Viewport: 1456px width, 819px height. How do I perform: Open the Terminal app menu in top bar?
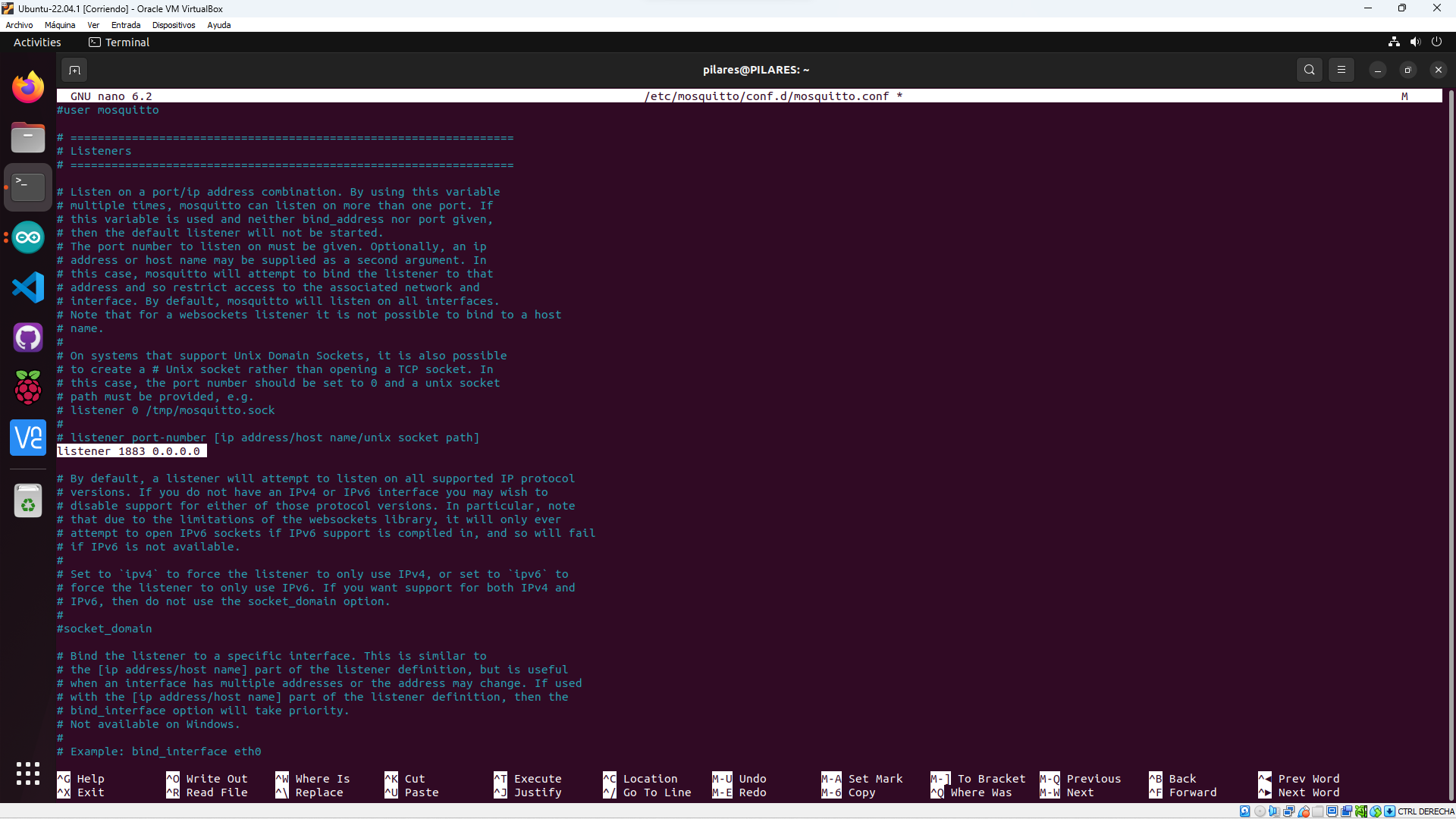[120, 42]
